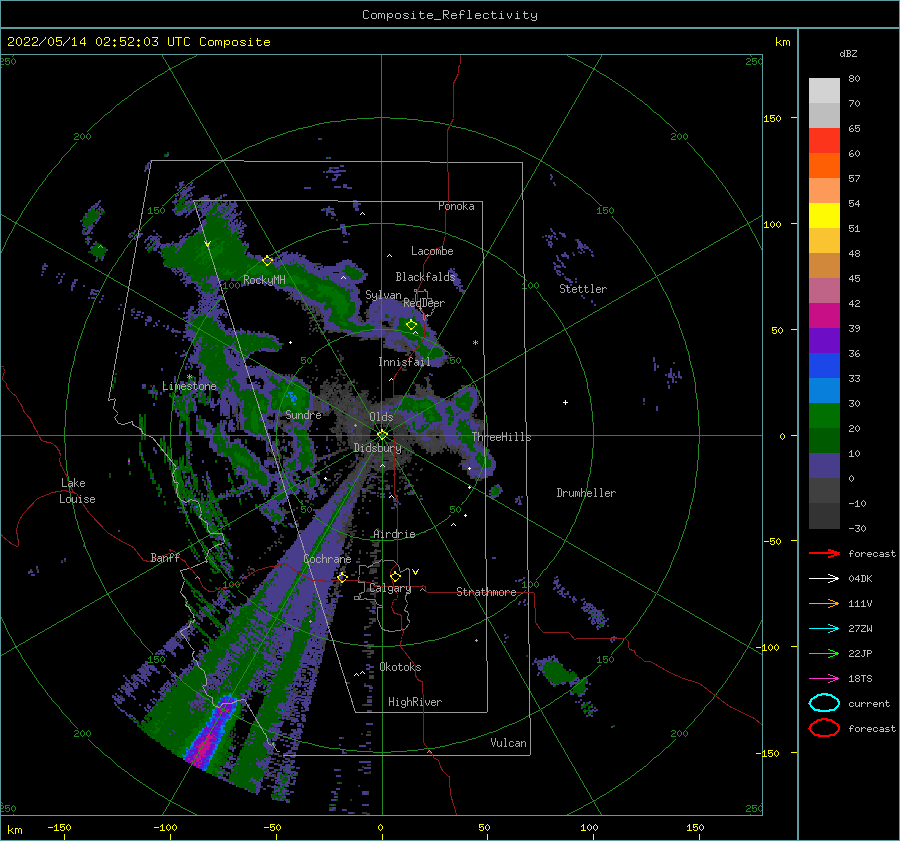Click the Strathmore label

(x=486, y=592)
